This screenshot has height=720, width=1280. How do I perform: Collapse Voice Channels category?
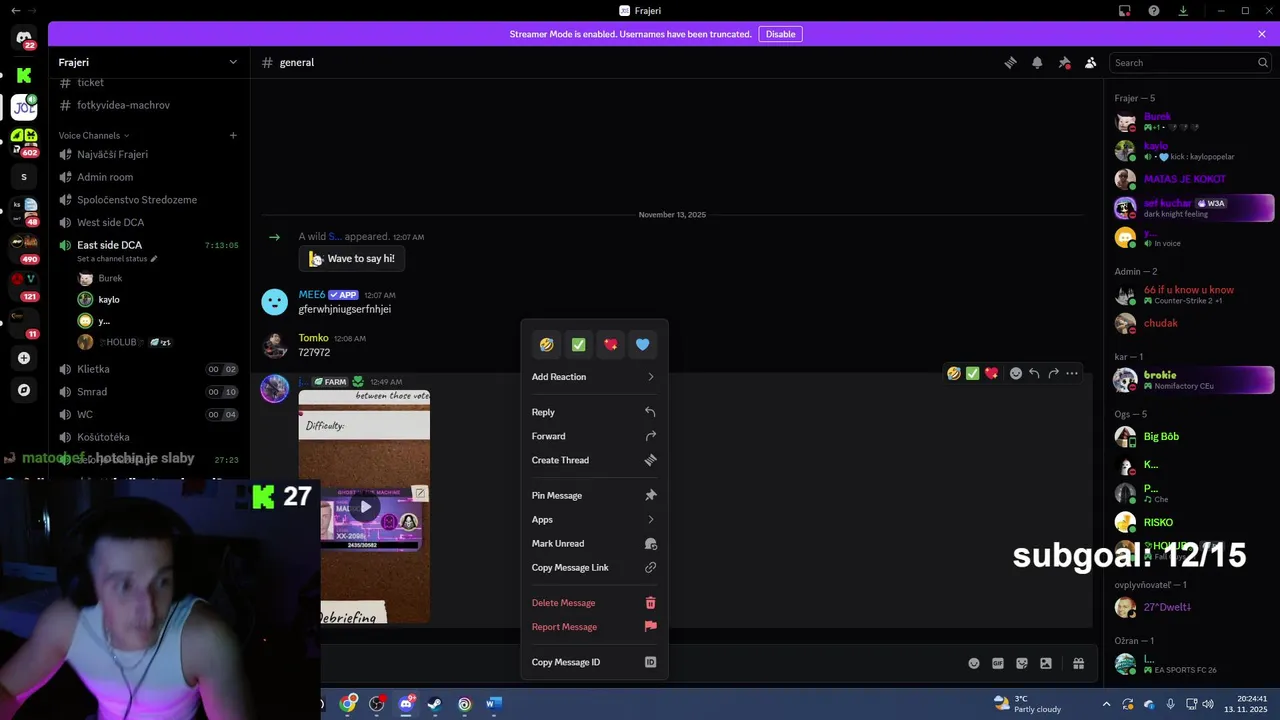[94, 135]
